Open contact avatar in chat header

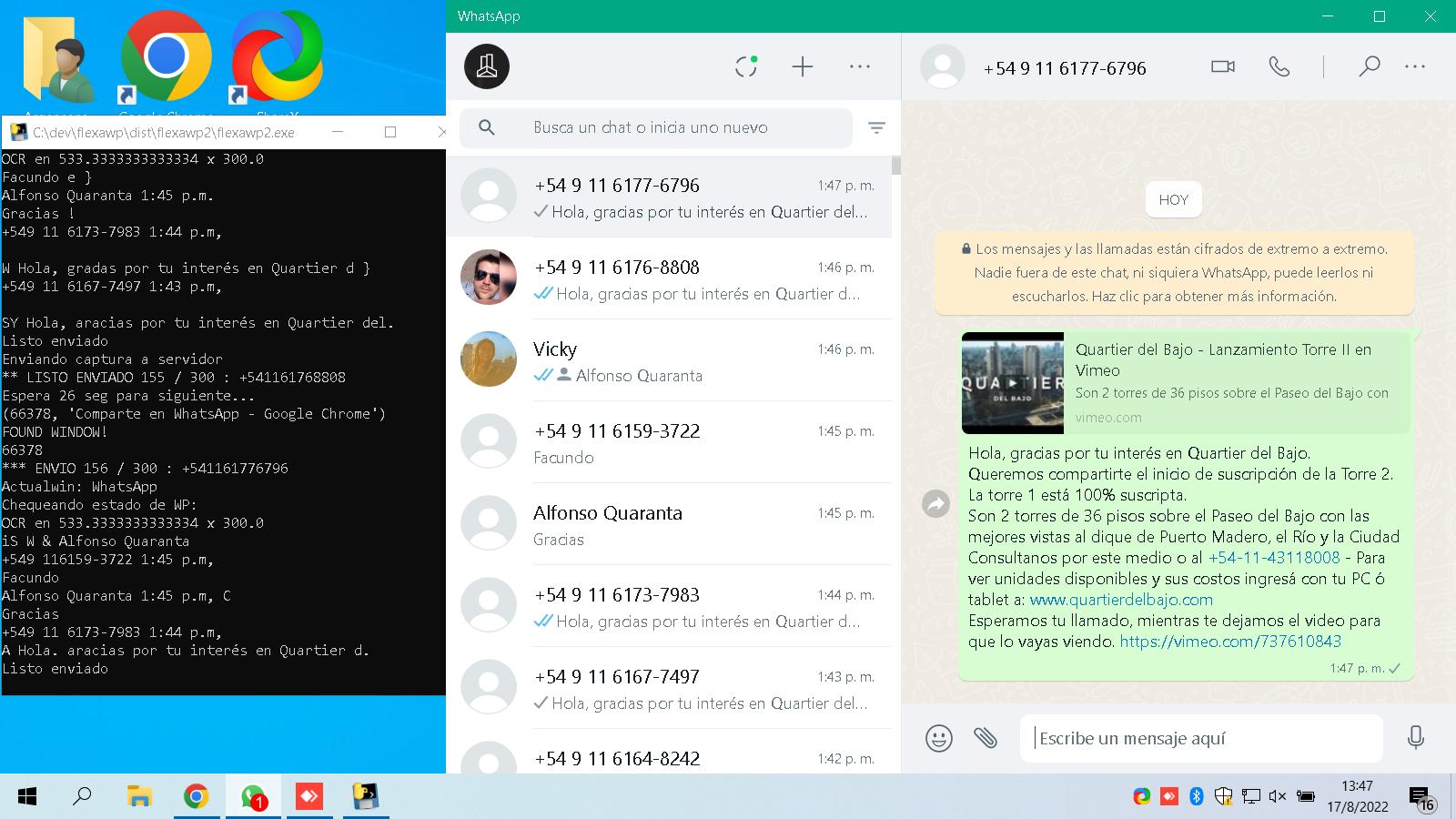pyautogui.click(x=943, y=66)
